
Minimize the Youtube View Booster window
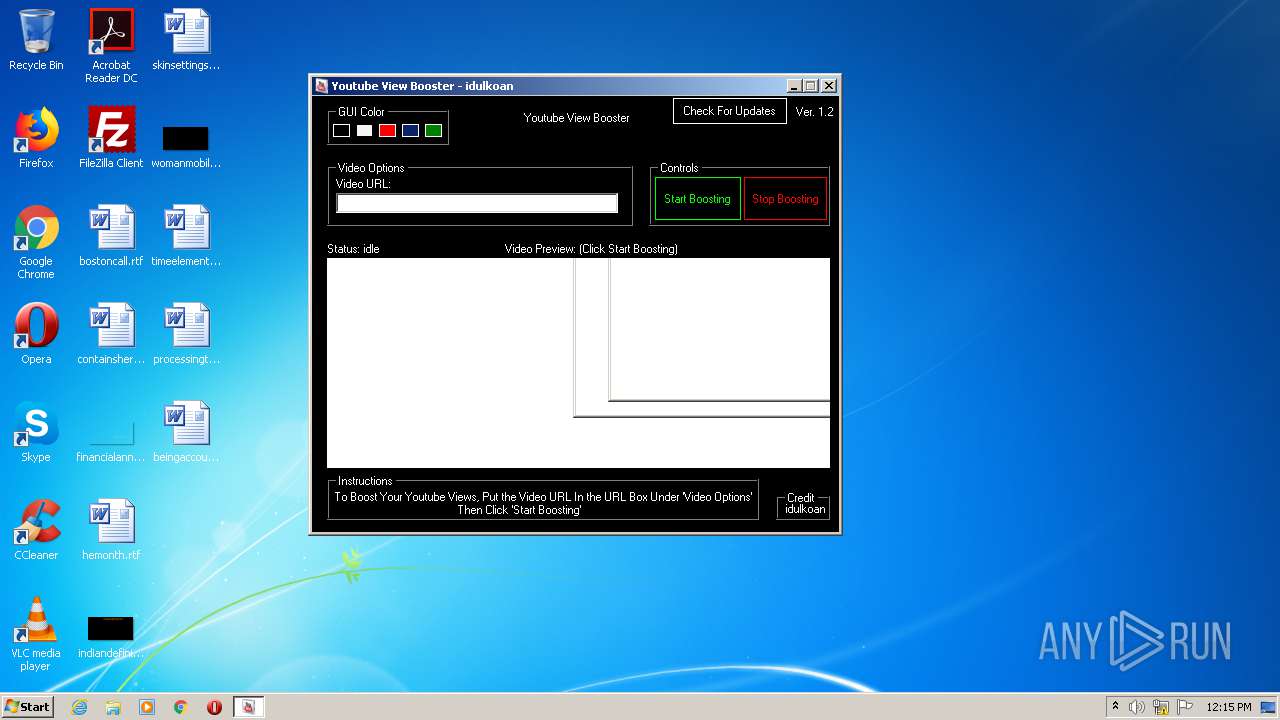point(795,86)
